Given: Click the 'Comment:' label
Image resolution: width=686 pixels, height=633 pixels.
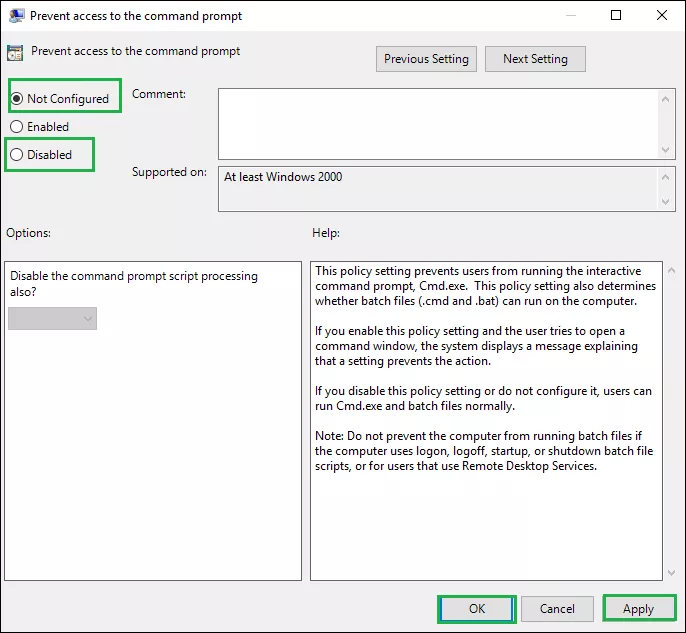Looking at the screenshot, I should click(x=159, y=94).
